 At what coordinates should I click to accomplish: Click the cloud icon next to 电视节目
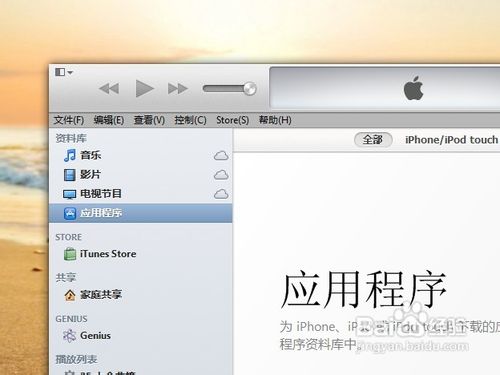tap(221, 194)
